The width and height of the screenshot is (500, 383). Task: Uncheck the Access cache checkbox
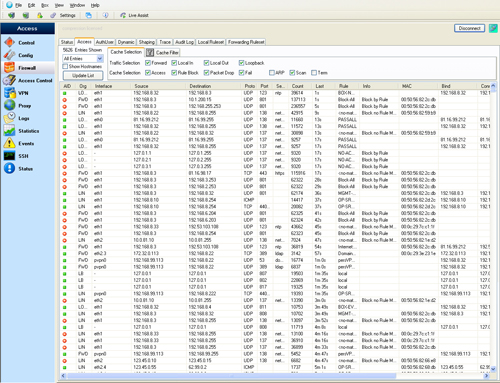148,73
